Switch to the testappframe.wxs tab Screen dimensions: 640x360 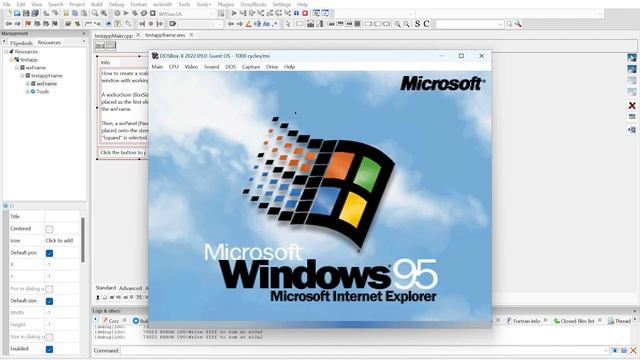(165, 35)
